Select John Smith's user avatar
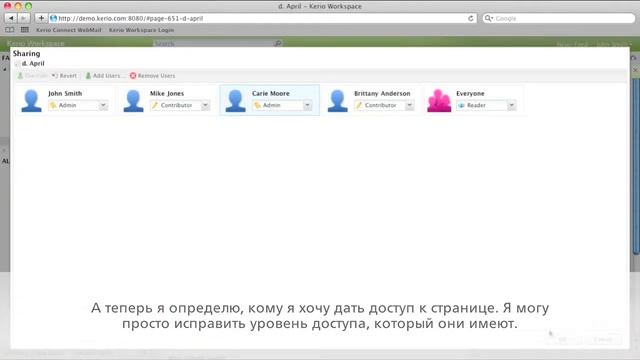This screenshot has width=640, height=360. tap(31, 100)
